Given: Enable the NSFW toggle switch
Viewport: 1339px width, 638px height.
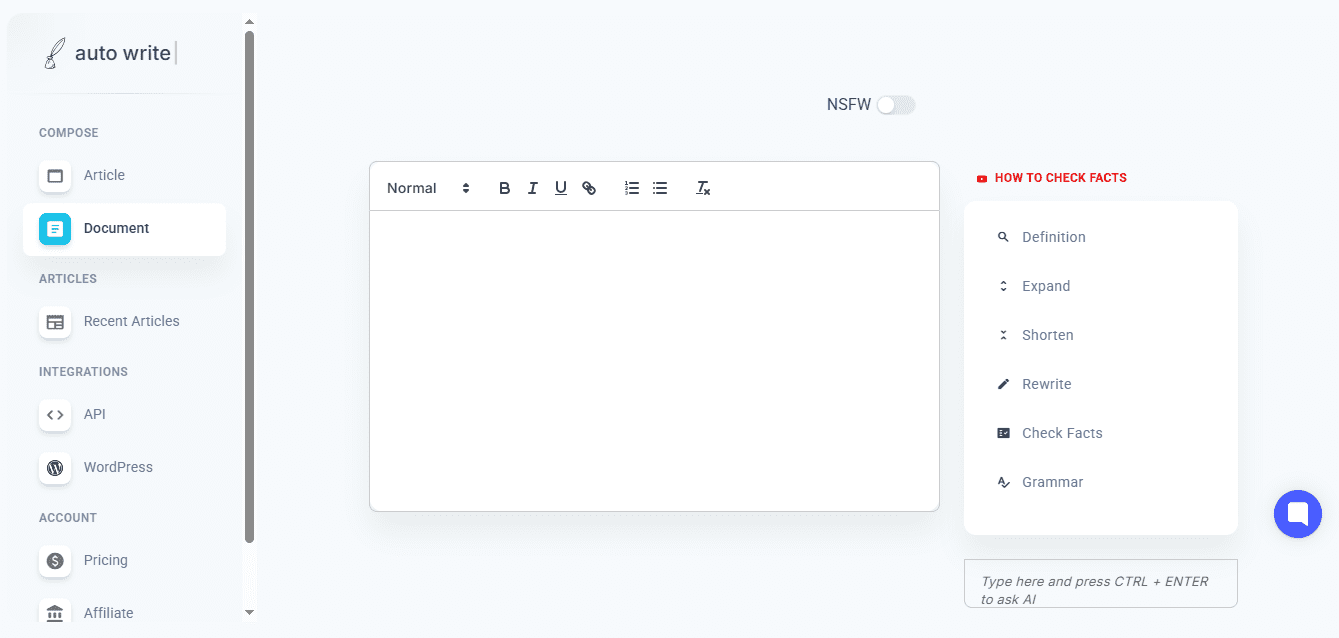Looking at the screenshot, I should (895, 105).
